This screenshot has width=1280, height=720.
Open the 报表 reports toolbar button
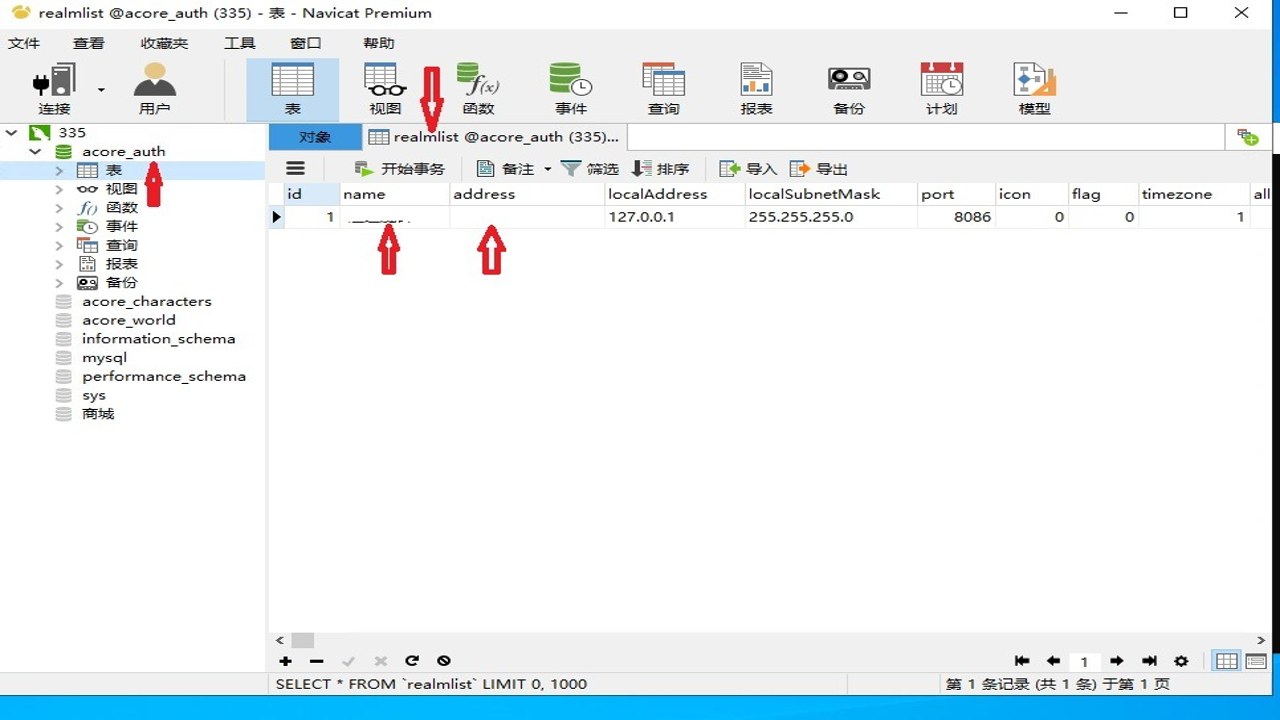pos(756,90)
